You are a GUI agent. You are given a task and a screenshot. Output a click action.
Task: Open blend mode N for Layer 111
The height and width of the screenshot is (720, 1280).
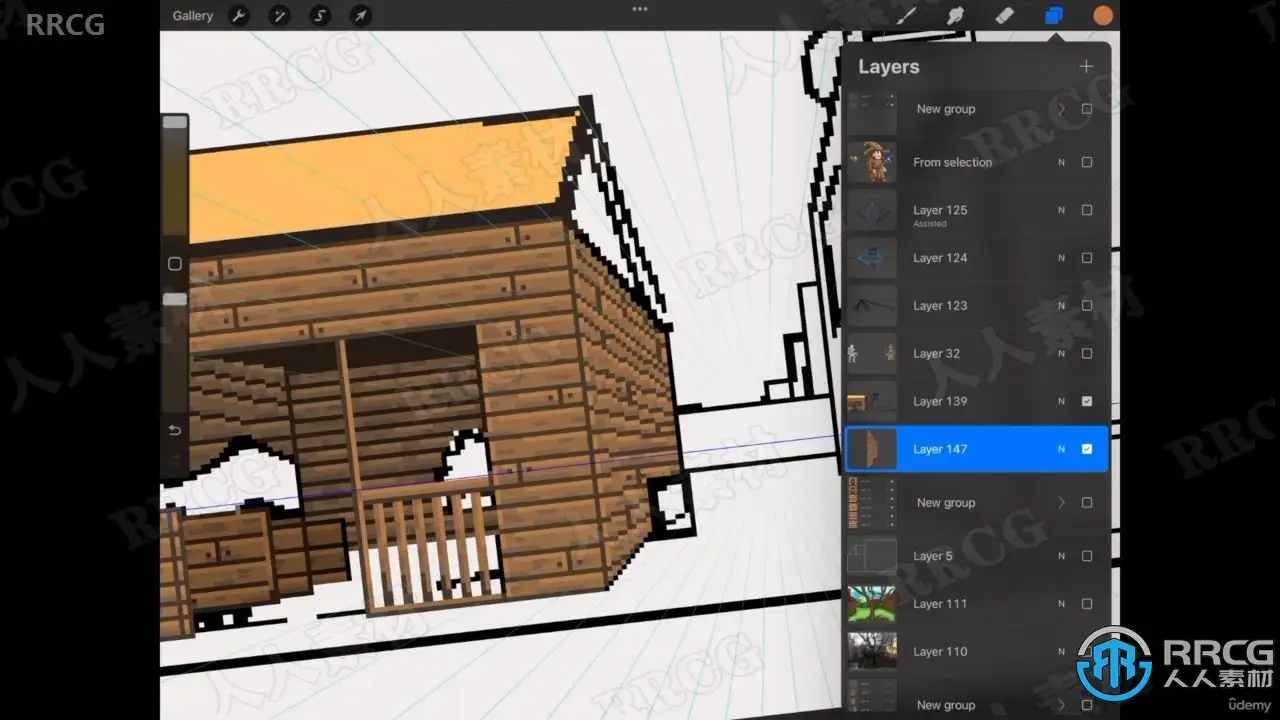(1061, 604)
